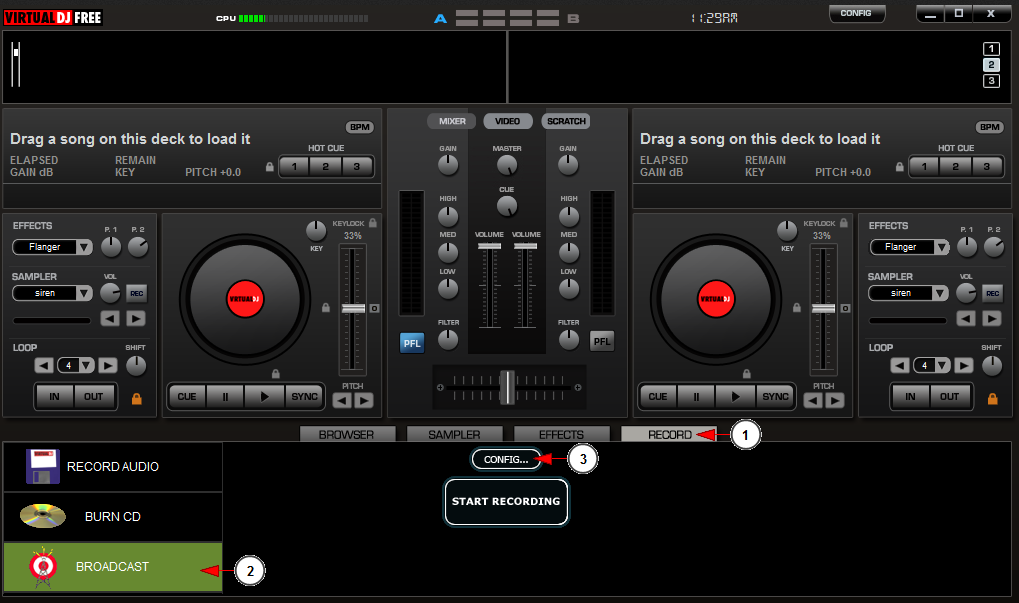Open right deck loop length dropdown
The height and width of the screenshot is (603, 1019).
click(942, 365)
